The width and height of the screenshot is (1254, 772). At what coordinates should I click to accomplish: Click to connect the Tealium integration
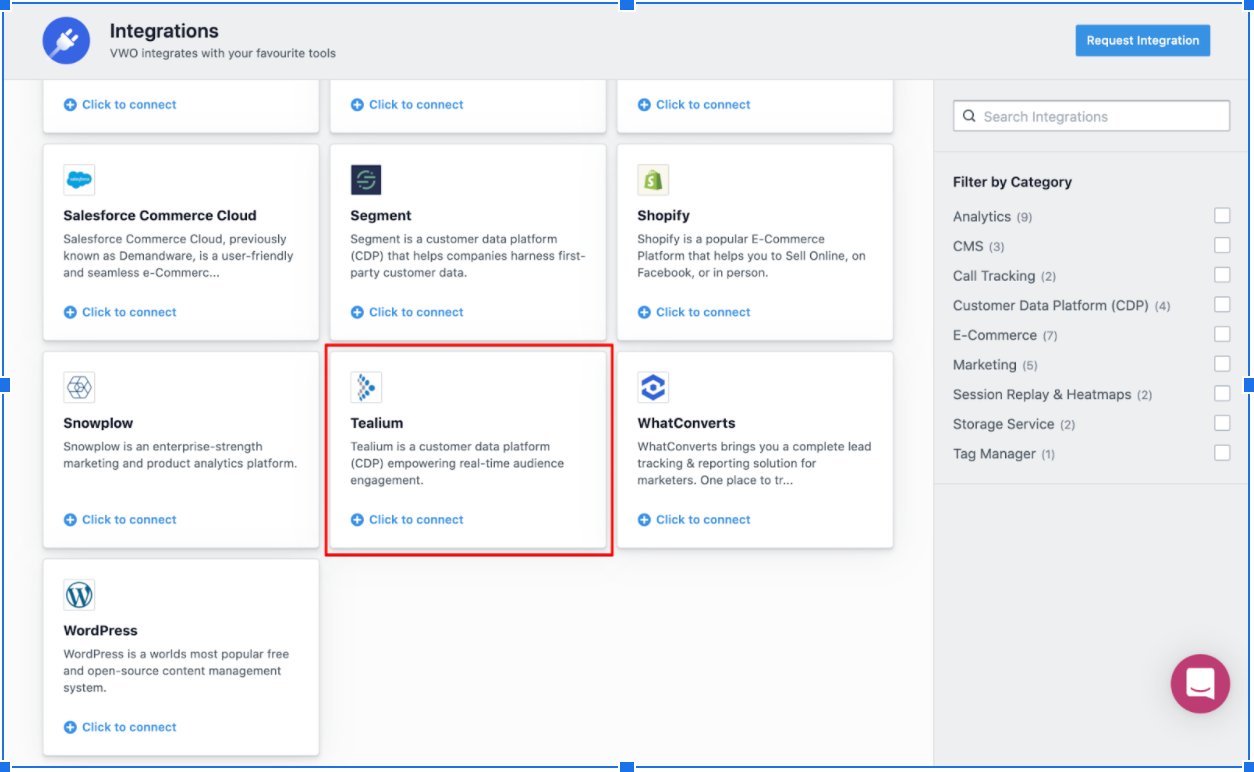click(x=407, y=520)
